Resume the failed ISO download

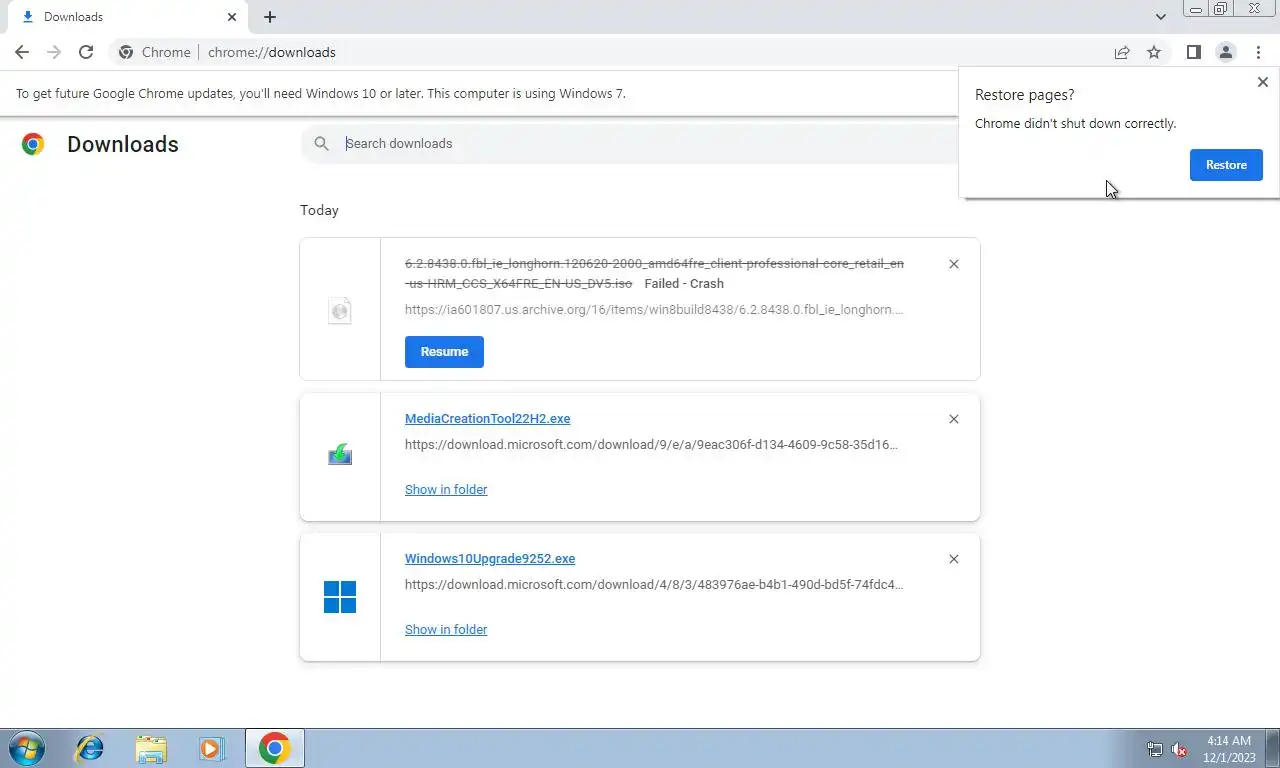pos(444,352)
